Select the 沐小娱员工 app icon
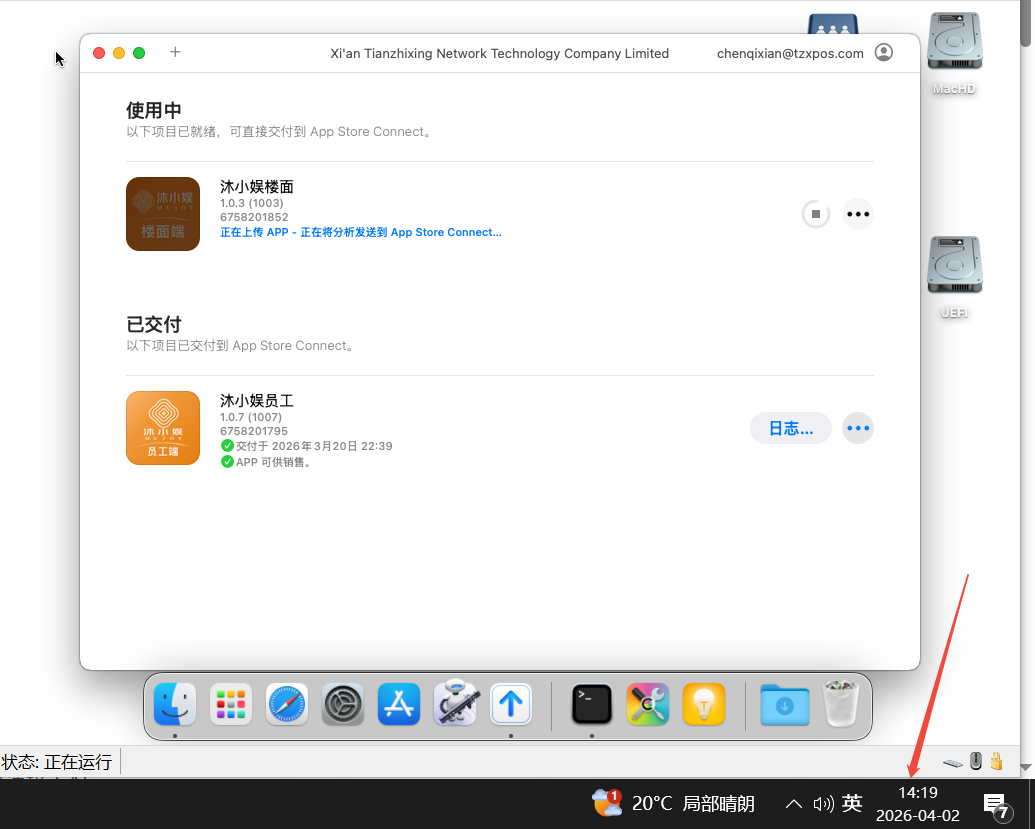This screenshot has height=829, width=1035. click(x=163, y=428)
